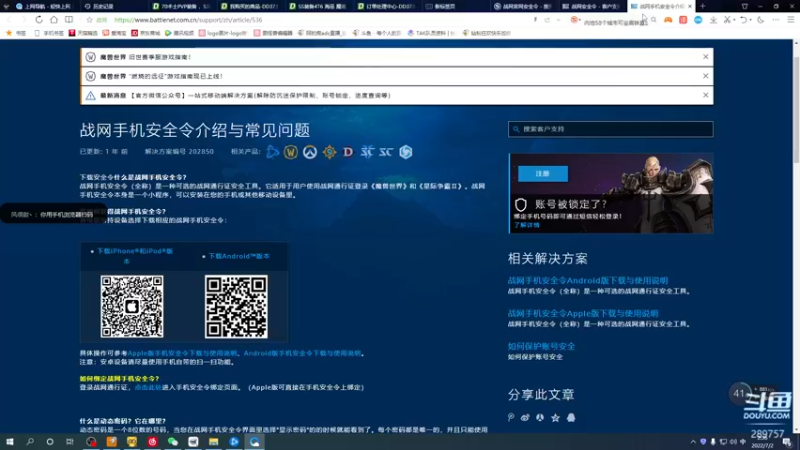Click the blue 注册 button
The image size is (800, 450).
point(543,173)
